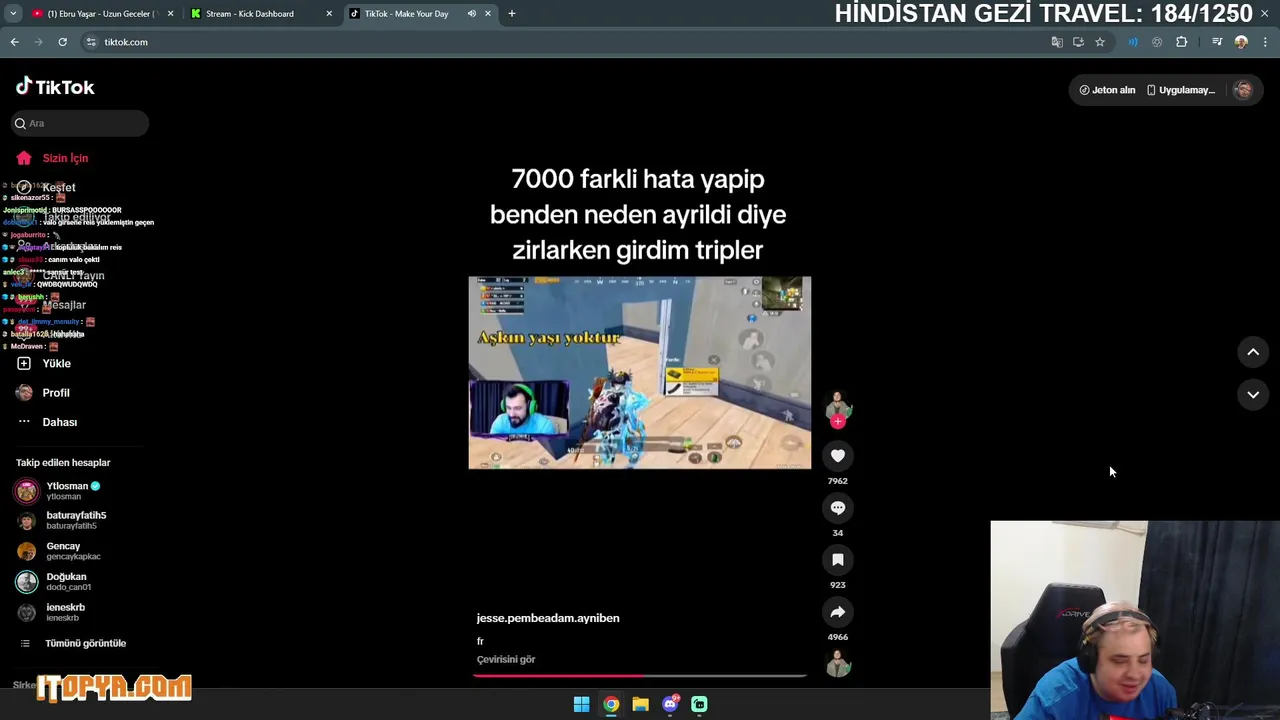The height and width of the screenshot is (720, 1280).
Task: Open Windows Start menu
Action: 581,704
